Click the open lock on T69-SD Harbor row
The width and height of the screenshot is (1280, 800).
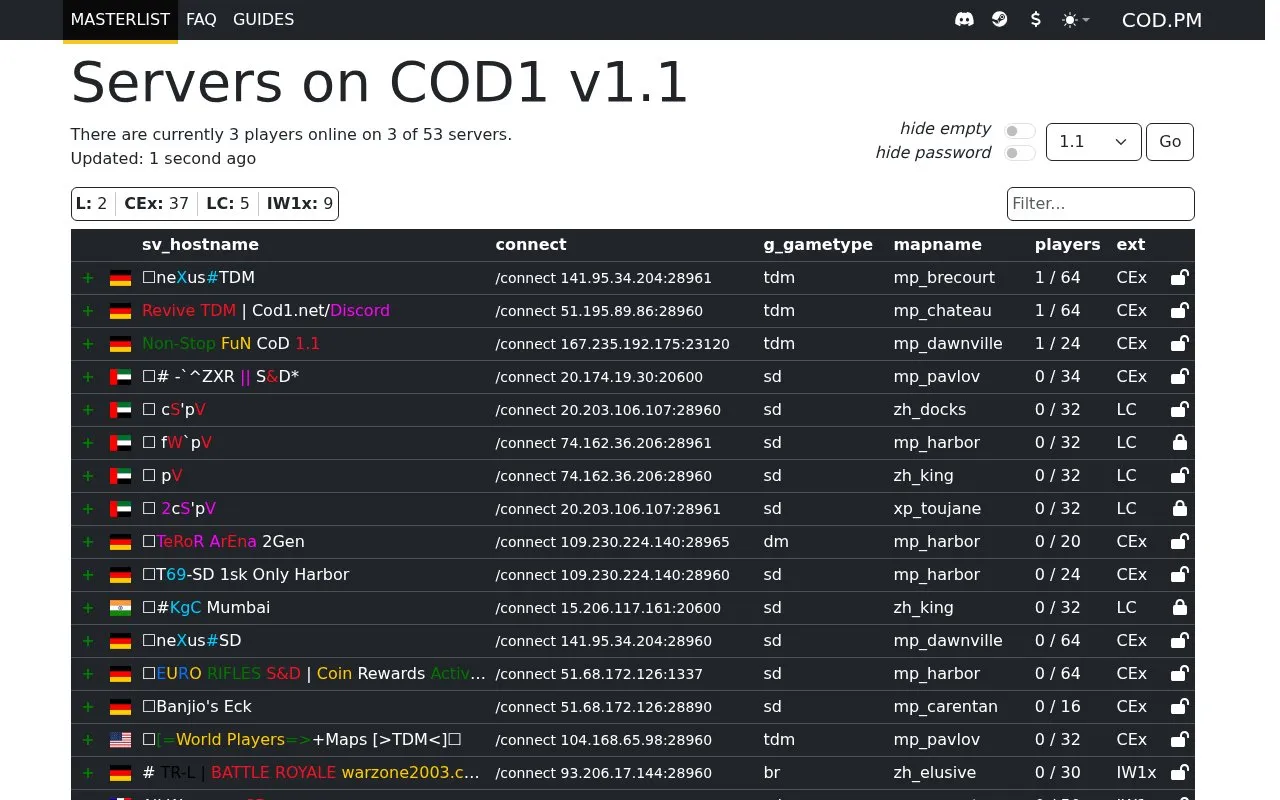coord(1180,574)
